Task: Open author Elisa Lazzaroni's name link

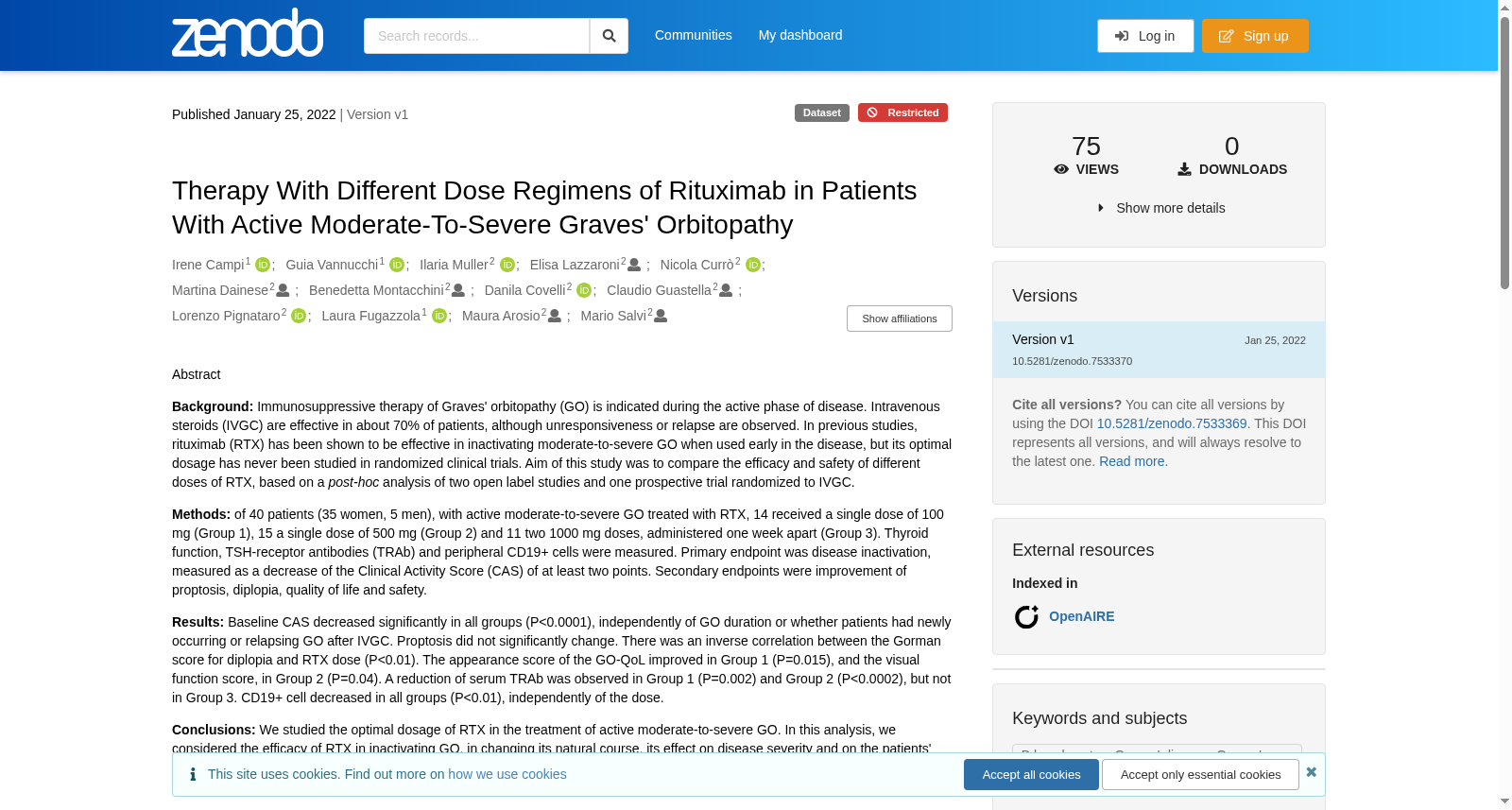Action: coord(575,265)
